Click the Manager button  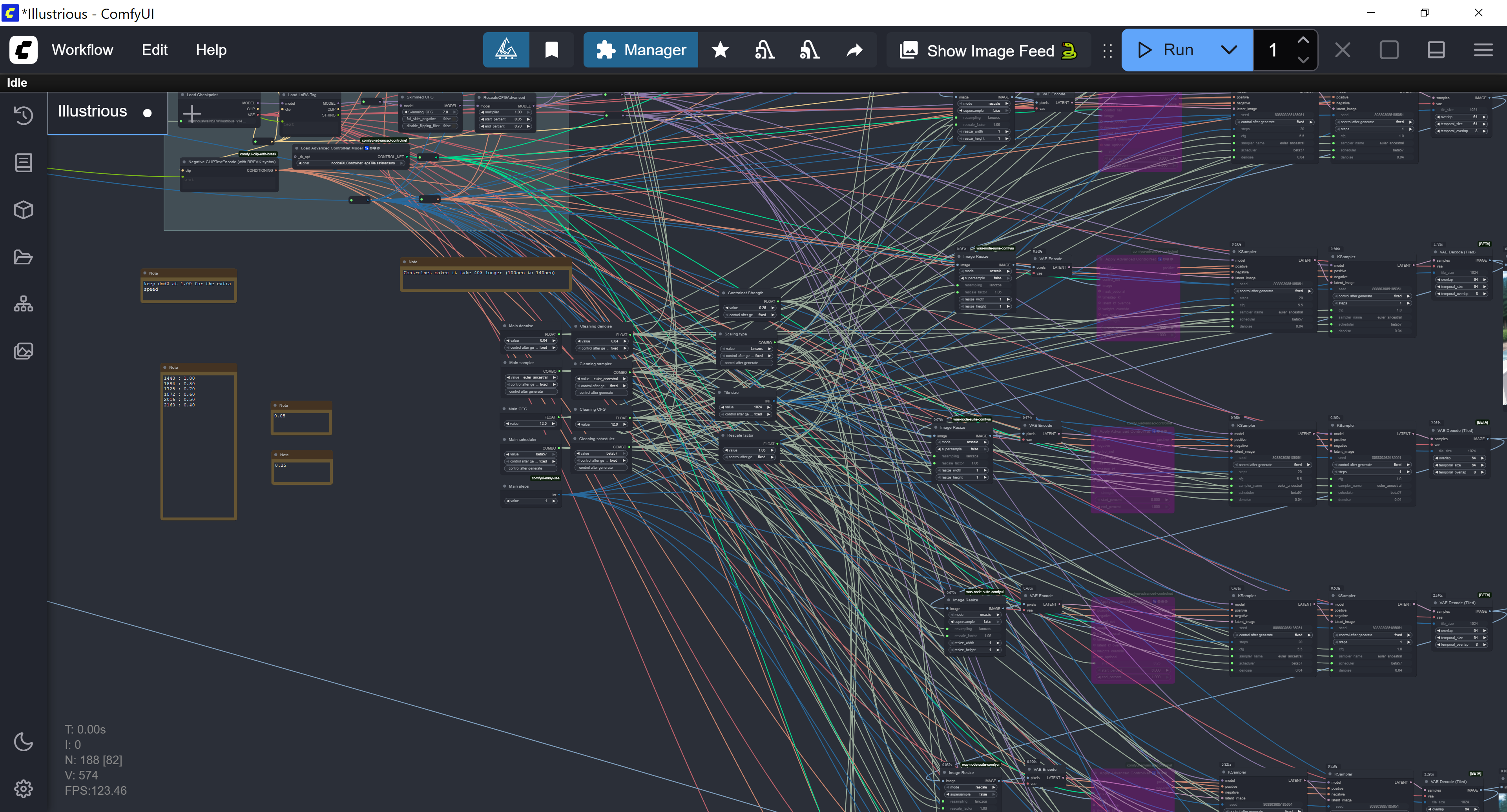(x=640, y=50)
